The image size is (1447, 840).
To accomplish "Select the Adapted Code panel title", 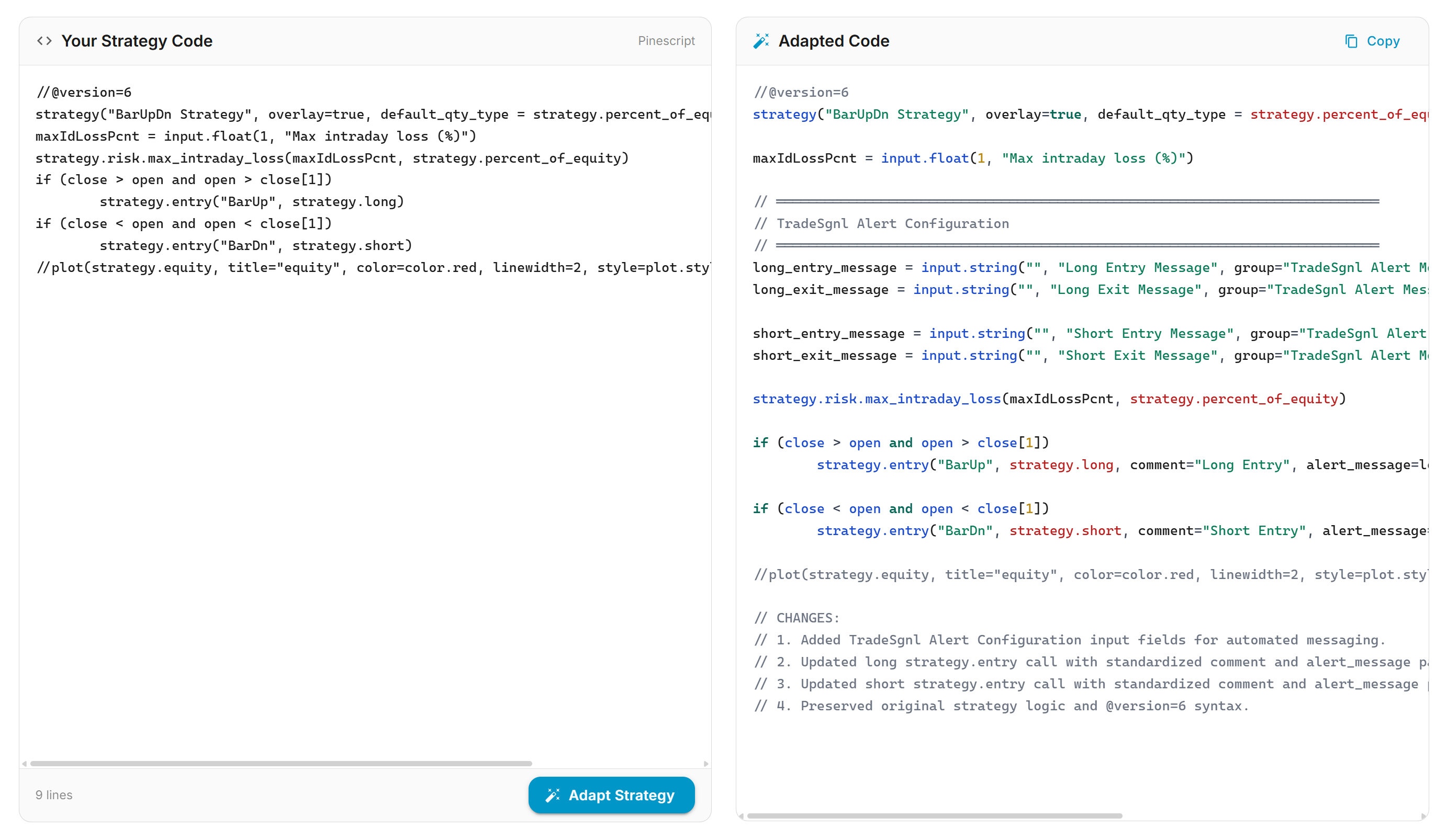I will [x=834, y=41].
